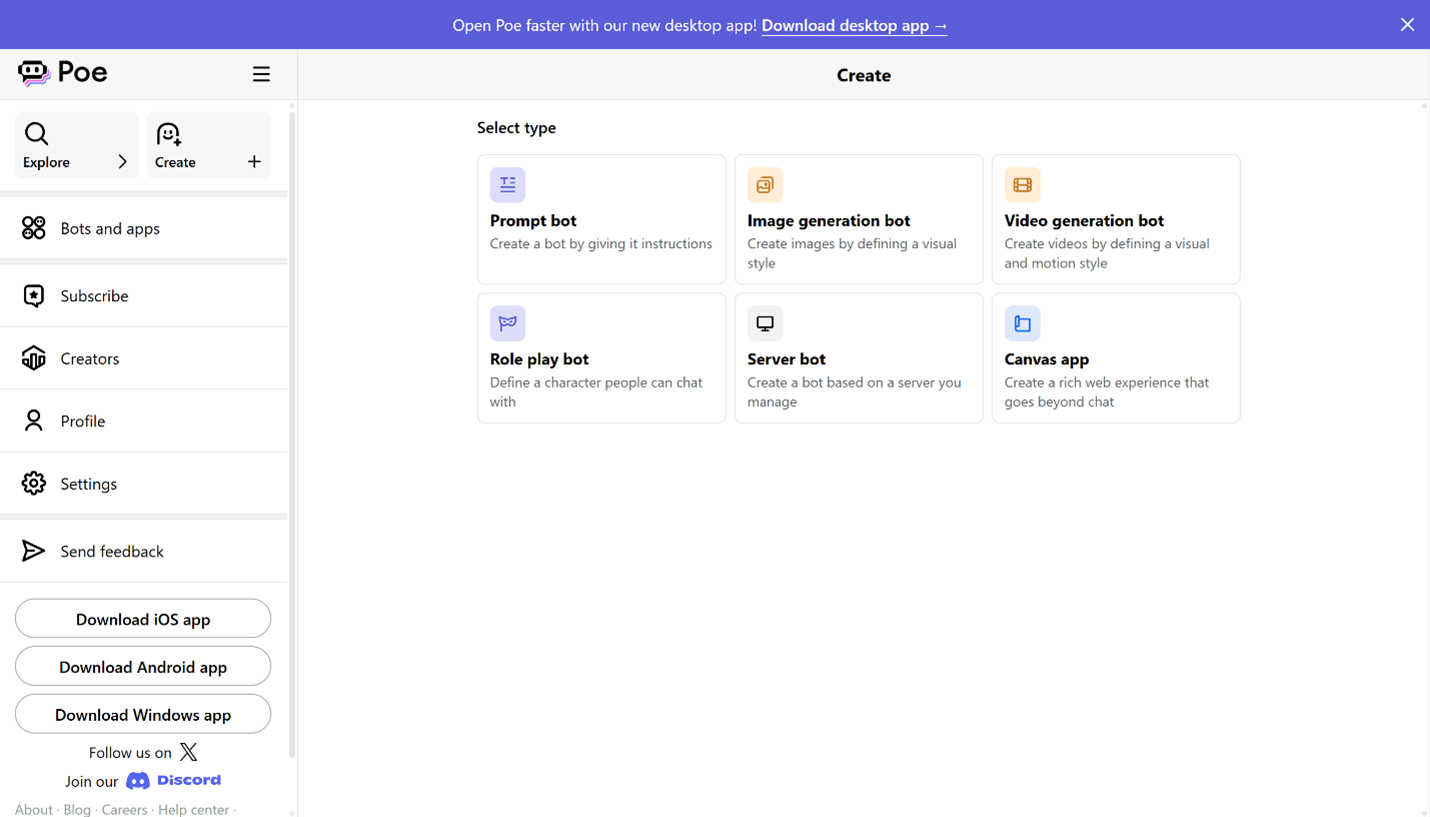Dismiss the desktop app banner
This screenshot has height=817, width=1430.
[1407, 25]
